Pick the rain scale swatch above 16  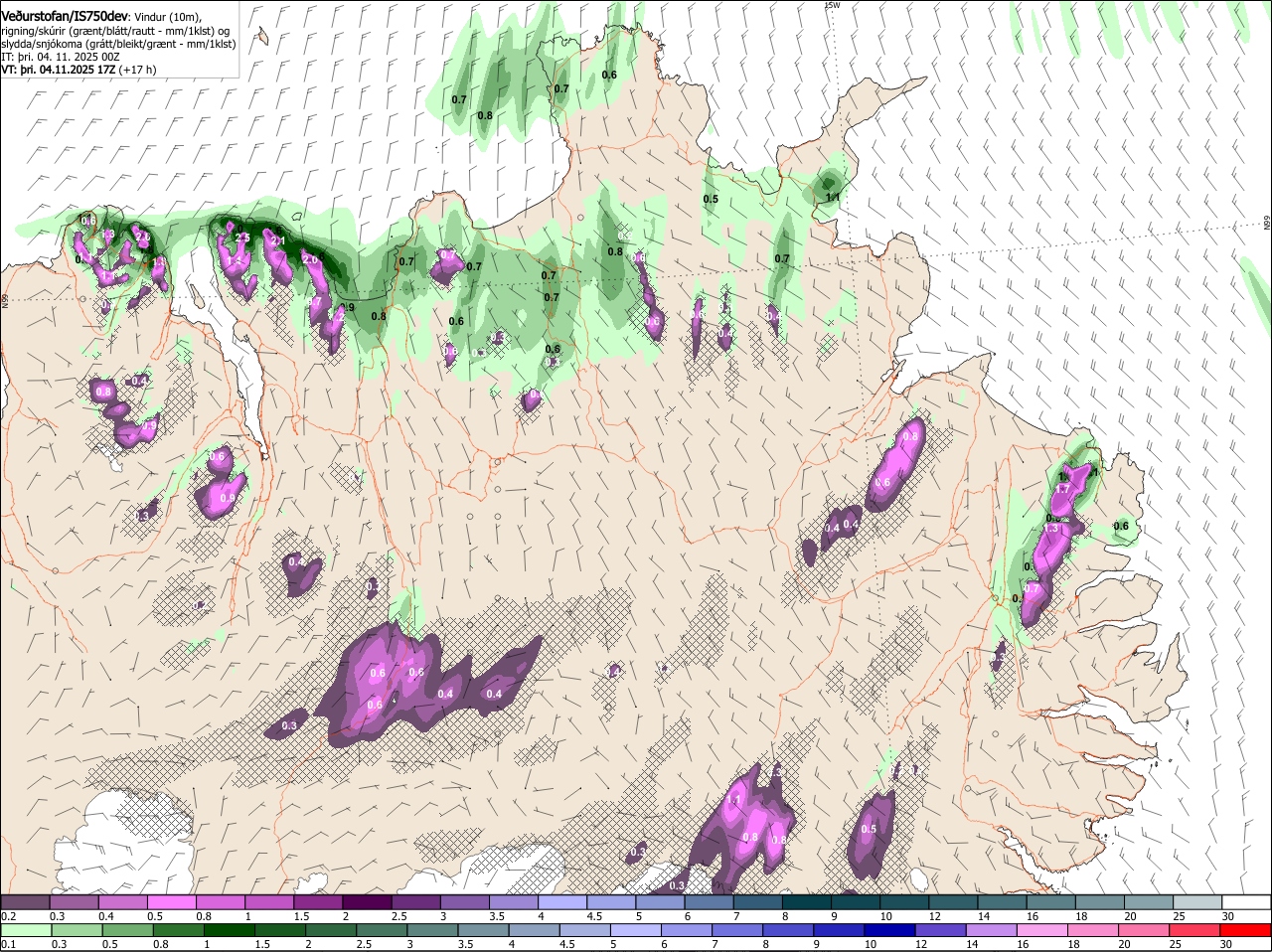(x=1043, y=930)
